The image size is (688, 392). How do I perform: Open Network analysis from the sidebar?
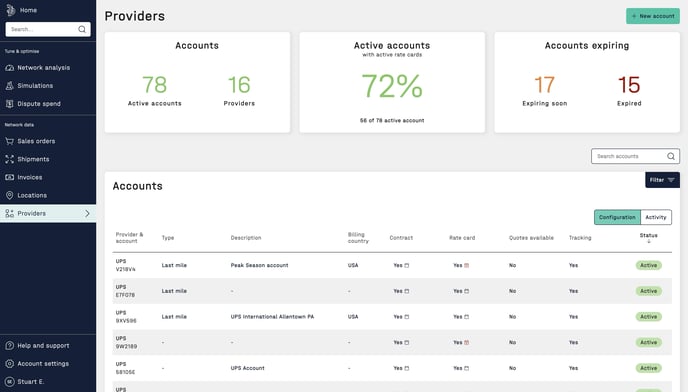[x=43, y=68]
